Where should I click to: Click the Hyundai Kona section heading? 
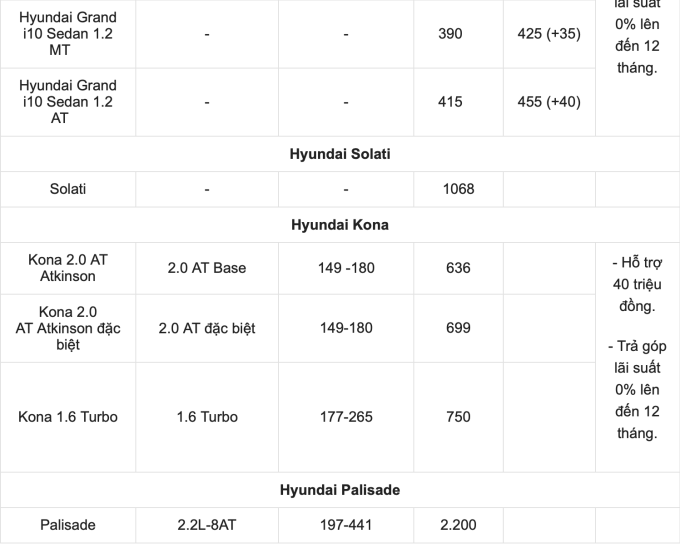[x=340, y=225]
